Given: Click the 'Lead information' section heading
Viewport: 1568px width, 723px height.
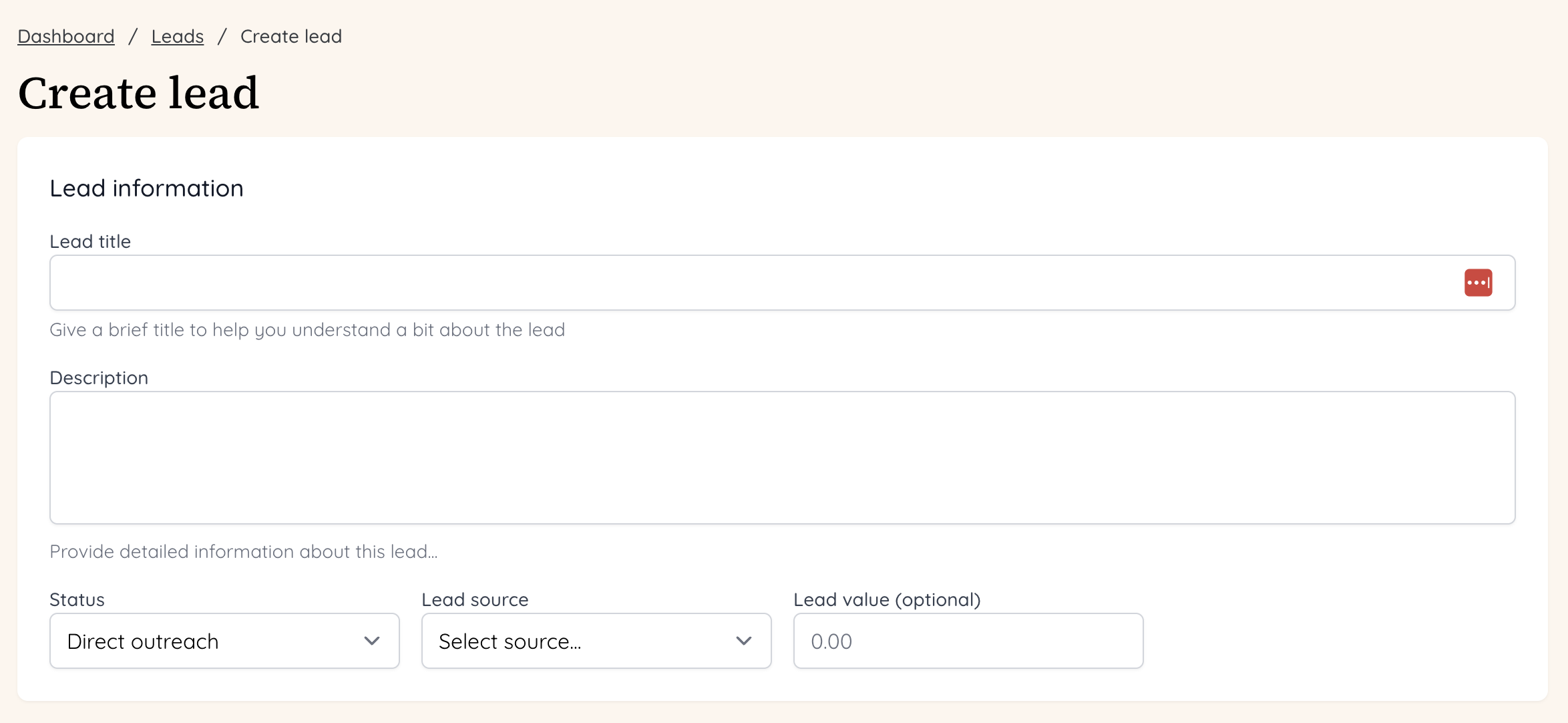Looking at the screenshot, I should [146, 188].
